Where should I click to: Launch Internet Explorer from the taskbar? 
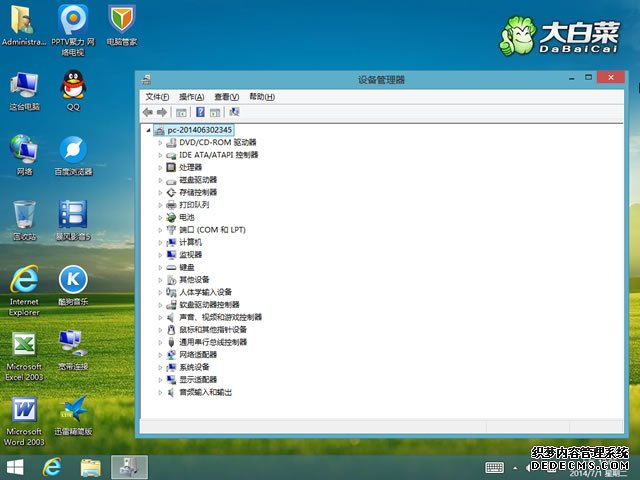pos(53,467)
